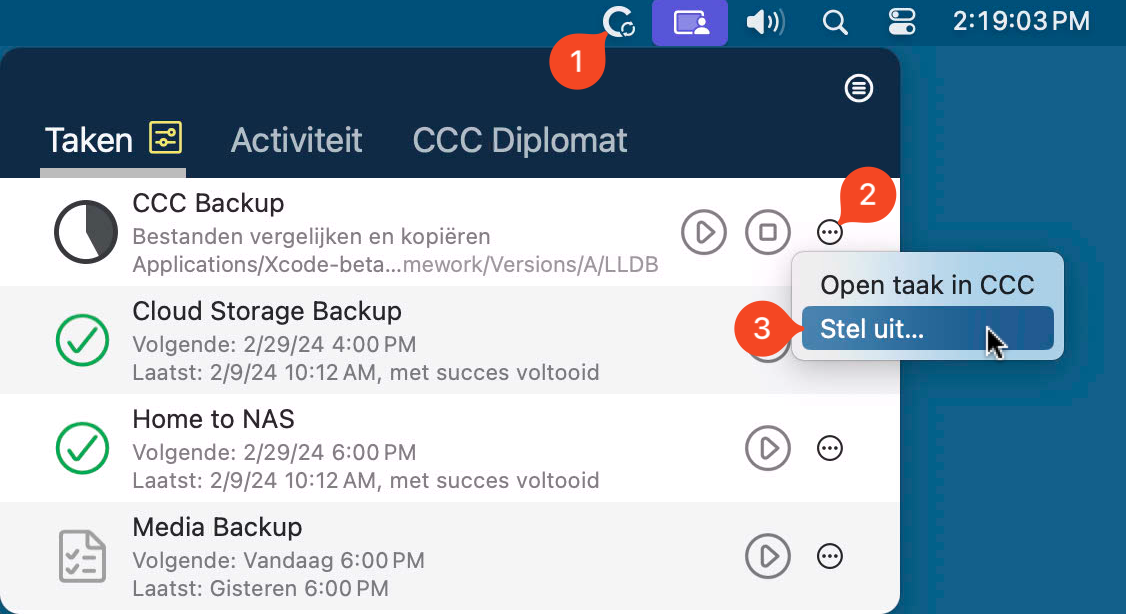This screenshot has height=614, width=1126.
Task: Switch to the Activiteit tab
Action: 297,140
